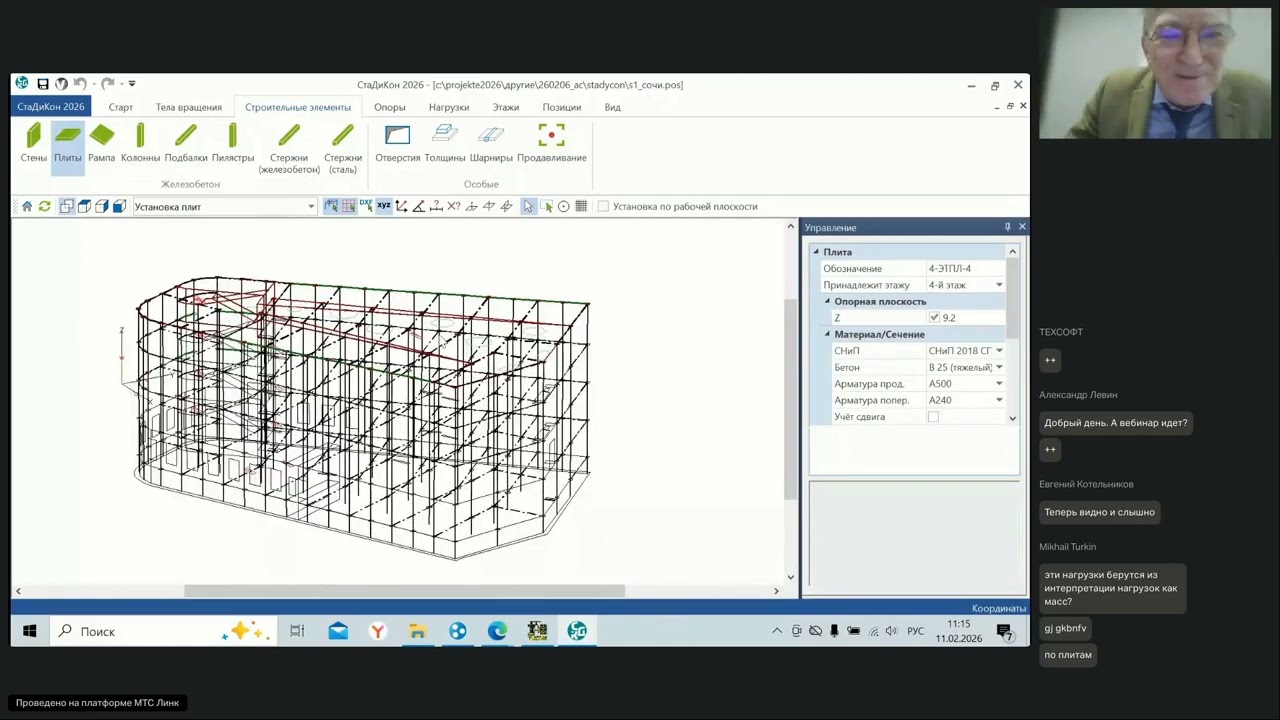Click the Координаты status bar label

999,608
